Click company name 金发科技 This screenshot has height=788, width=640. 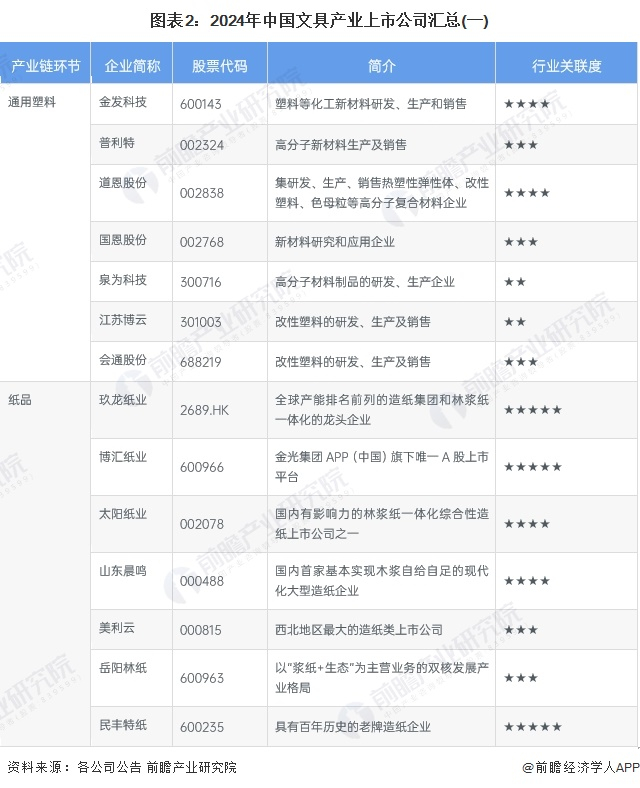(x=123, y=102)
